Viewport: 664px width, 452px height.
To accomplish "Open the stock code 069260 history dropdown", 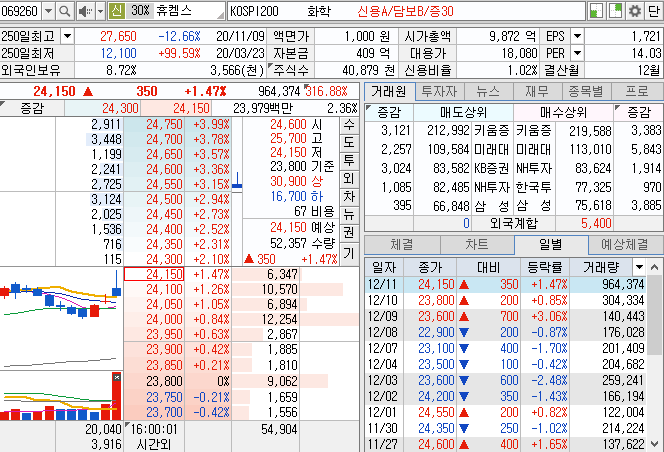I will point(49,11).
